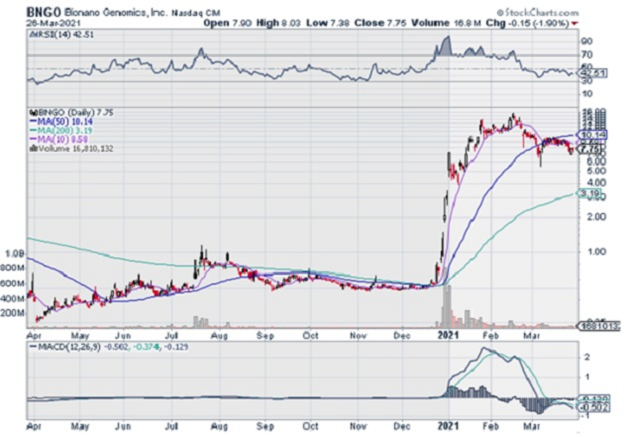Click Aug on the price panel time axis
Viewport: 630px width, 437px height.
point(219,335)
